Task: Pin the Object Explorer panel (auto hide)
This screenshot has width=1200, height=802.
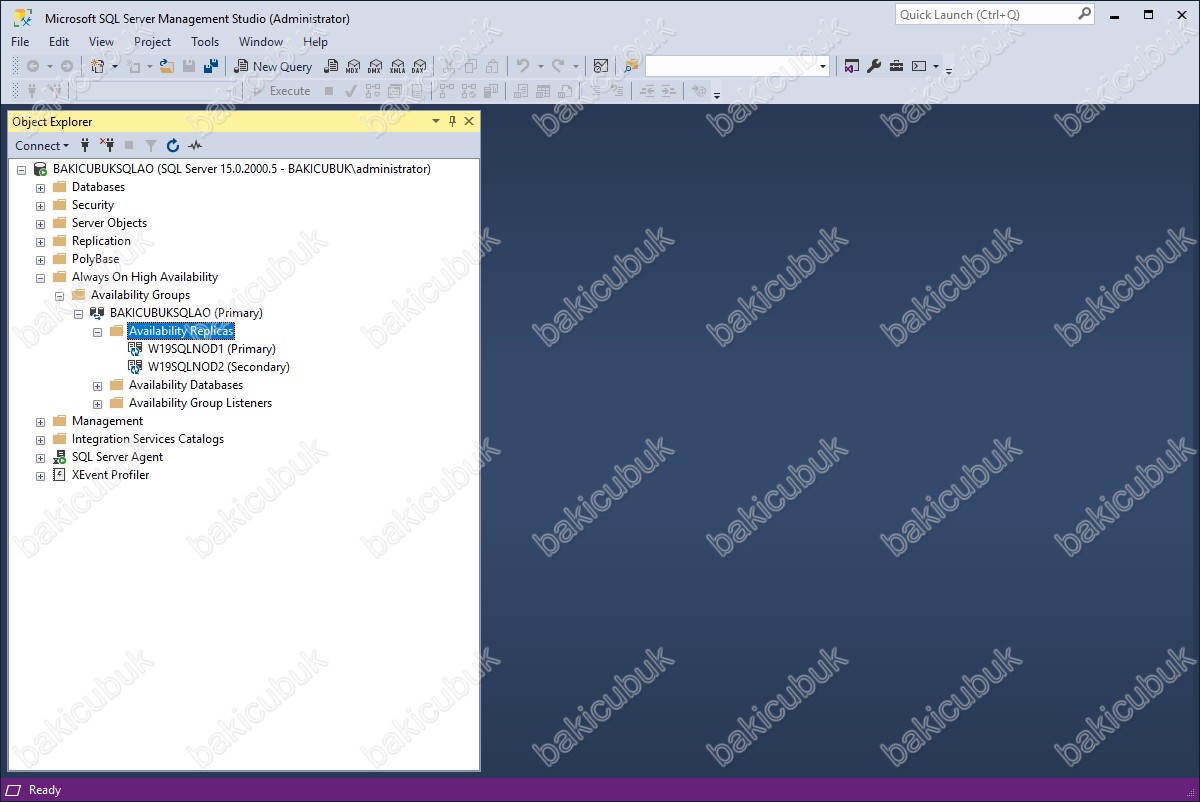Action: tap(452, 121)
